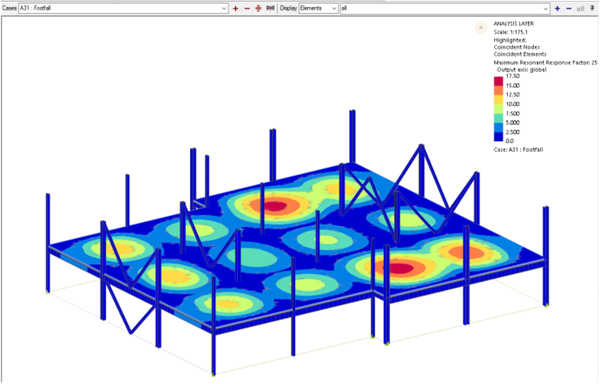Click the round A analysis layer badge

pyautogui.click(x=481, y=28)
